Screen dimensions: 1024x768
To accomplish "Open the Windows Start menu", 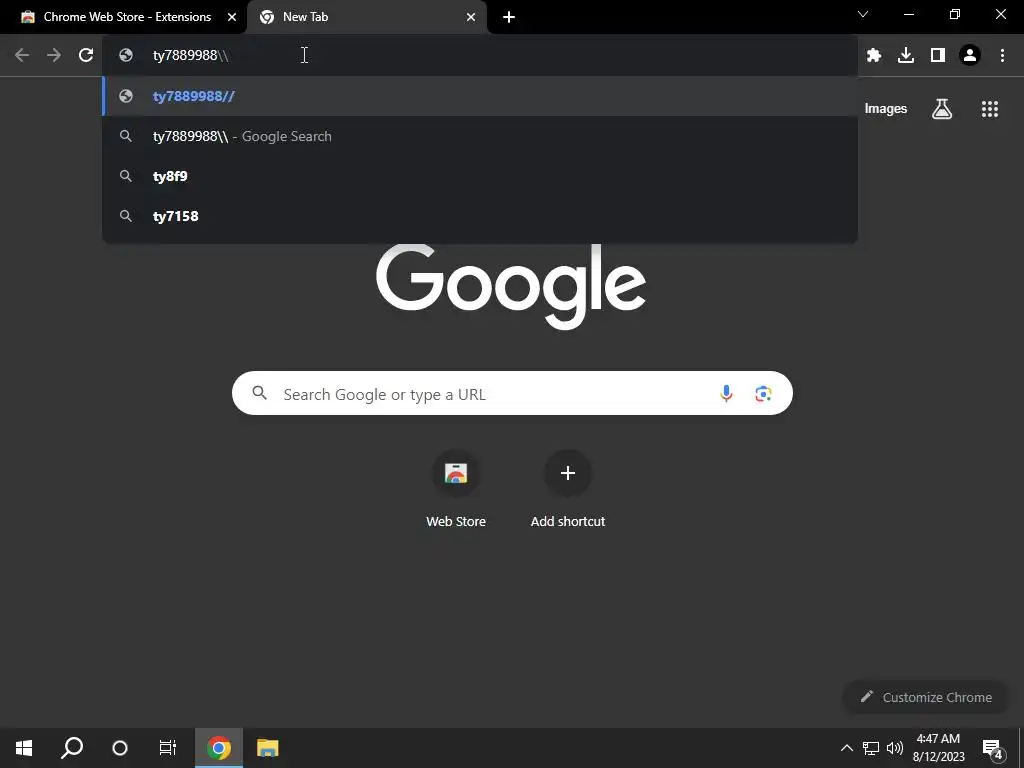I will pos(24,748).
